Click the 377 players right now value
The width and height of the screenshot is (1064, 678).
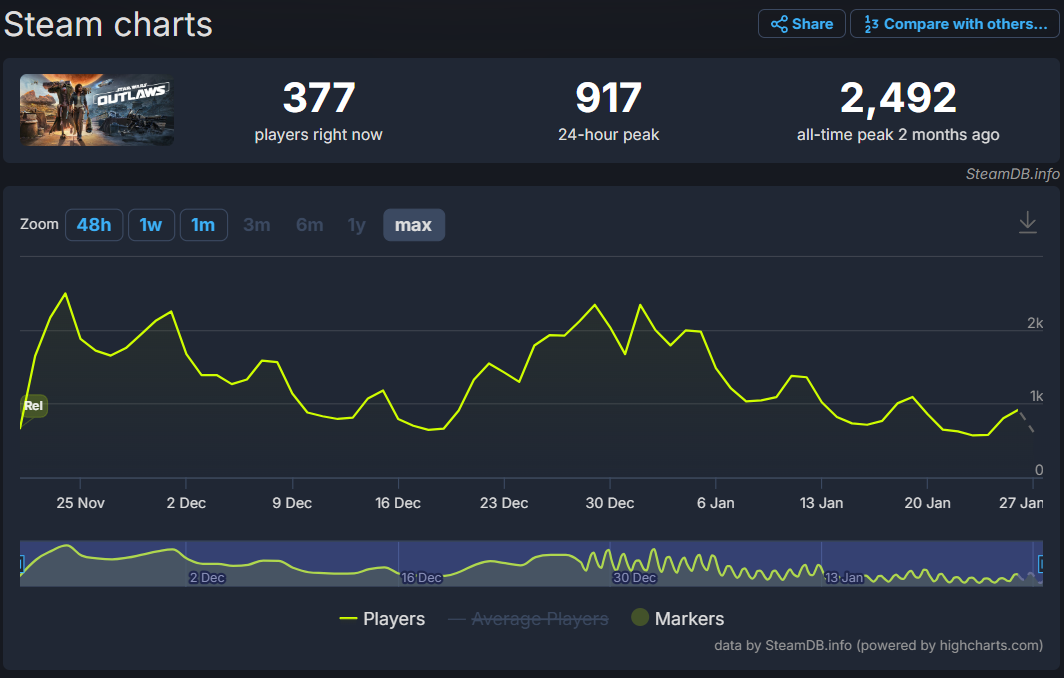[319, 97]
